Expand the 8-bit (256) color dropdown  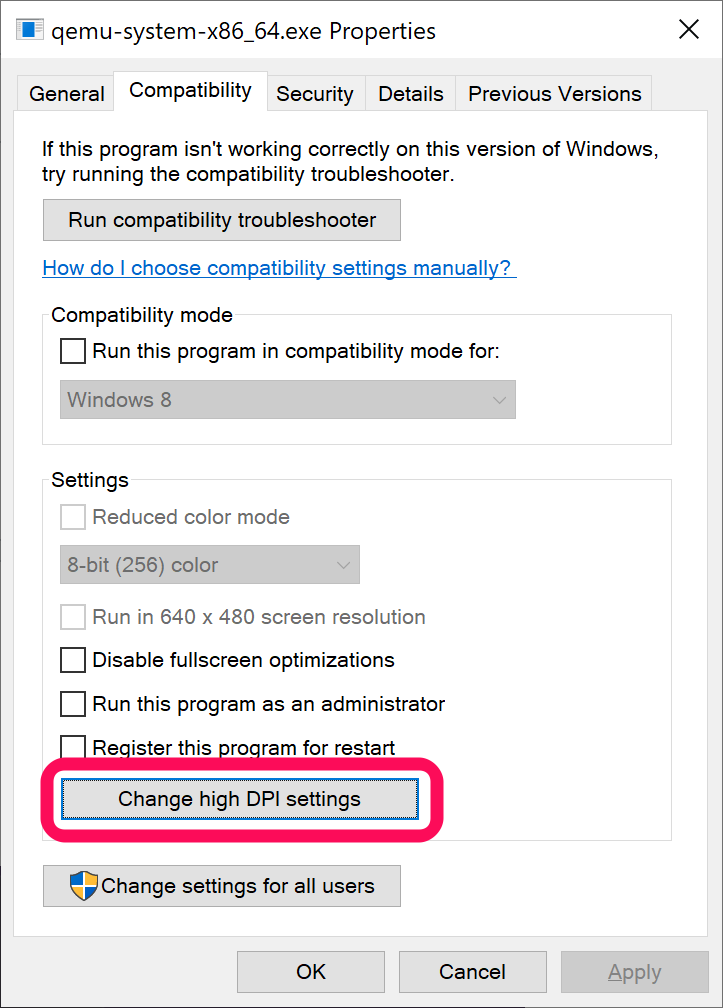(x=210, y=565)
